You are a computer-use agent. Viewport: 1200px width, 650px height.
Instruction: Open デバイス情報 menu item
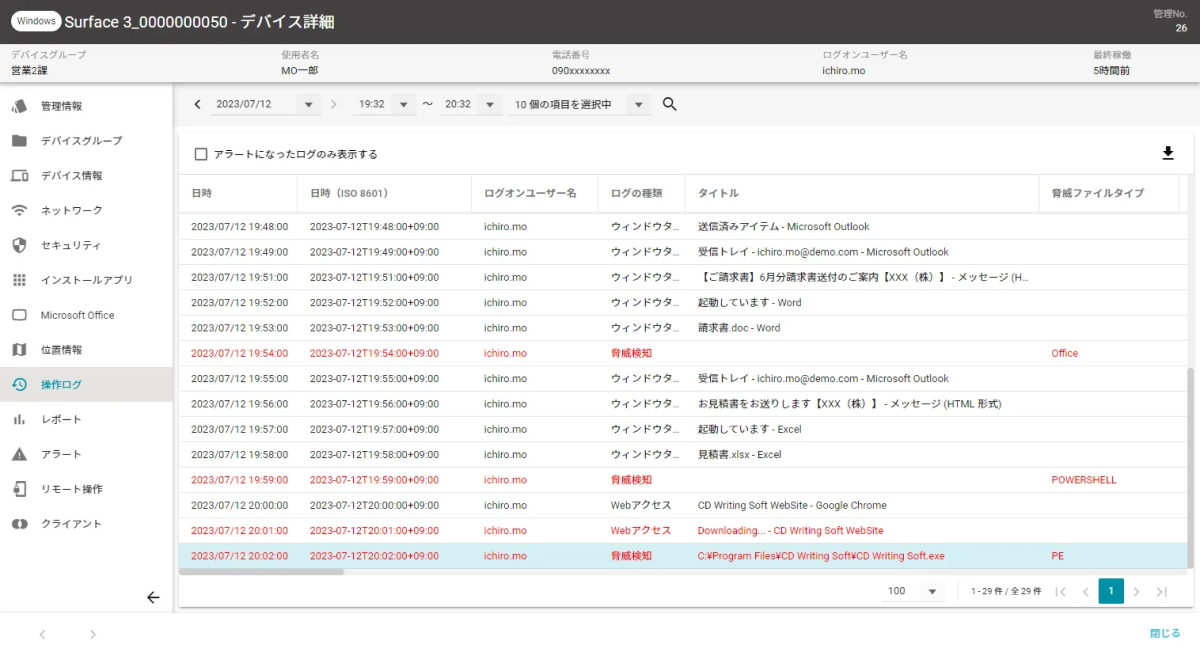click(x=87, y=176)
